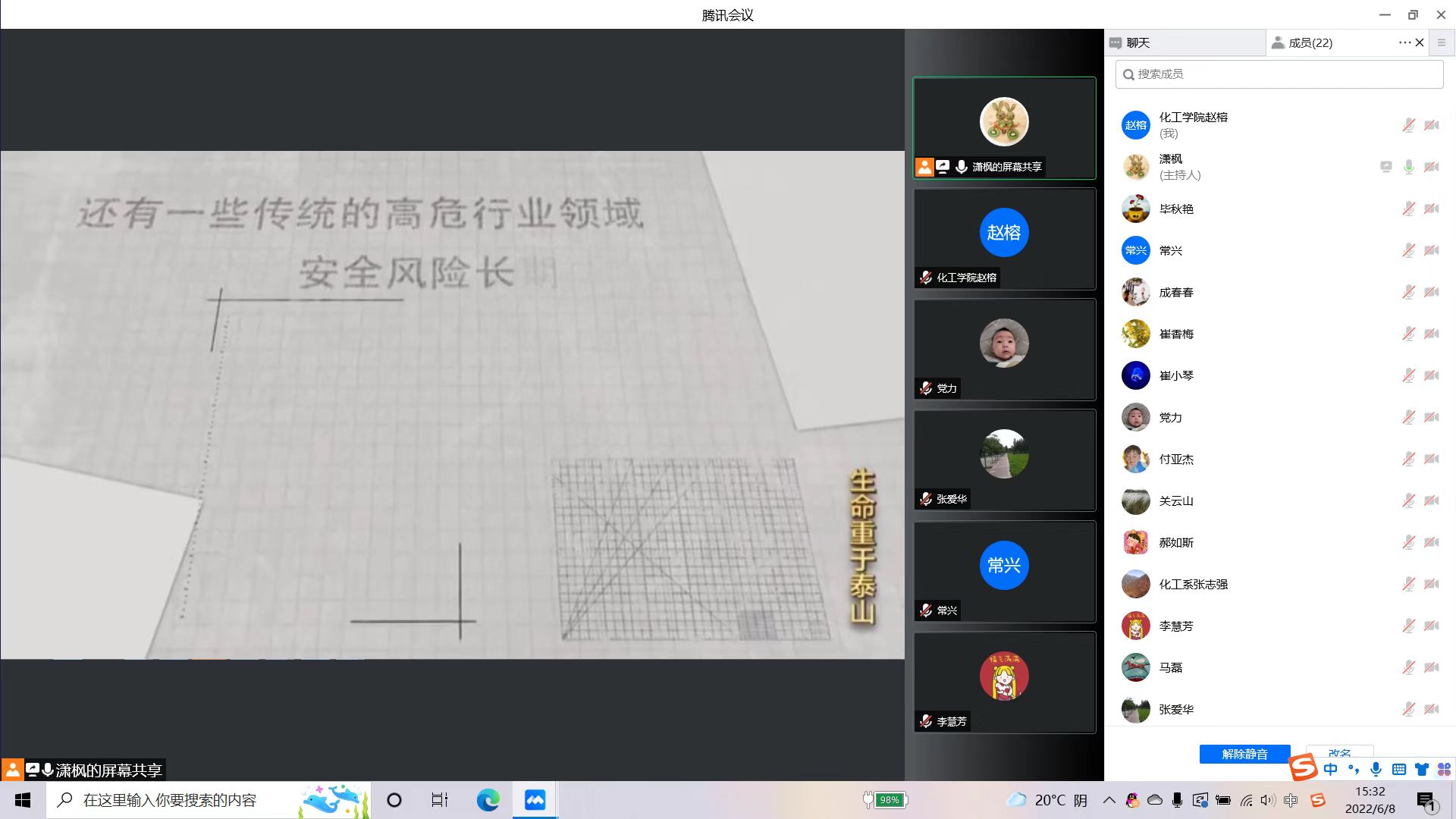
Task: Select member 崔香梅 in the list
Action: (1279, 334)
